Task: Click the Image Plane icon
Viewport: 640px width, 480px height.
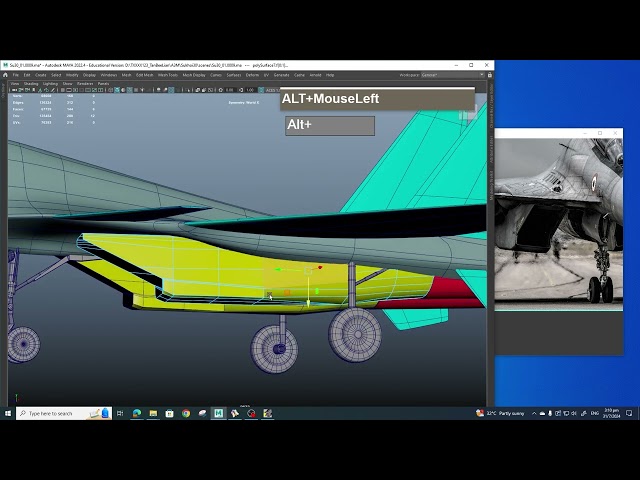Action: point(40,90)
